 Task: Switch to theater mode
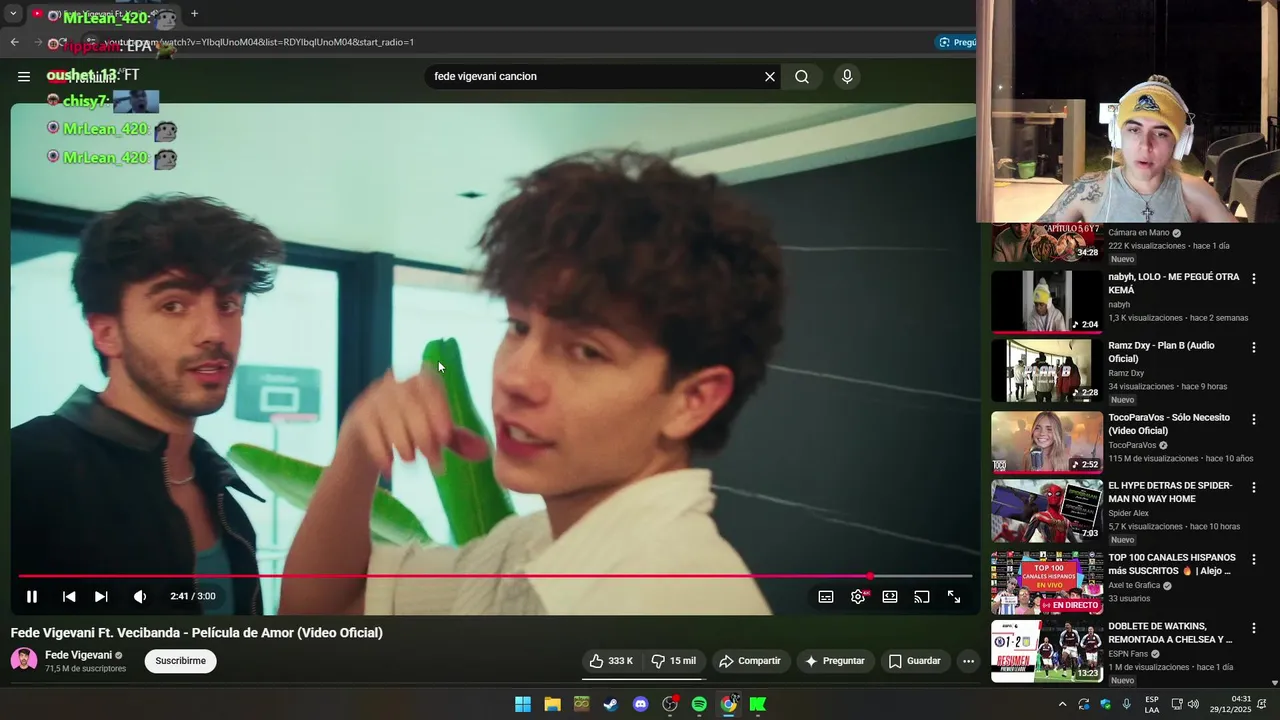[x=890, y=597]
